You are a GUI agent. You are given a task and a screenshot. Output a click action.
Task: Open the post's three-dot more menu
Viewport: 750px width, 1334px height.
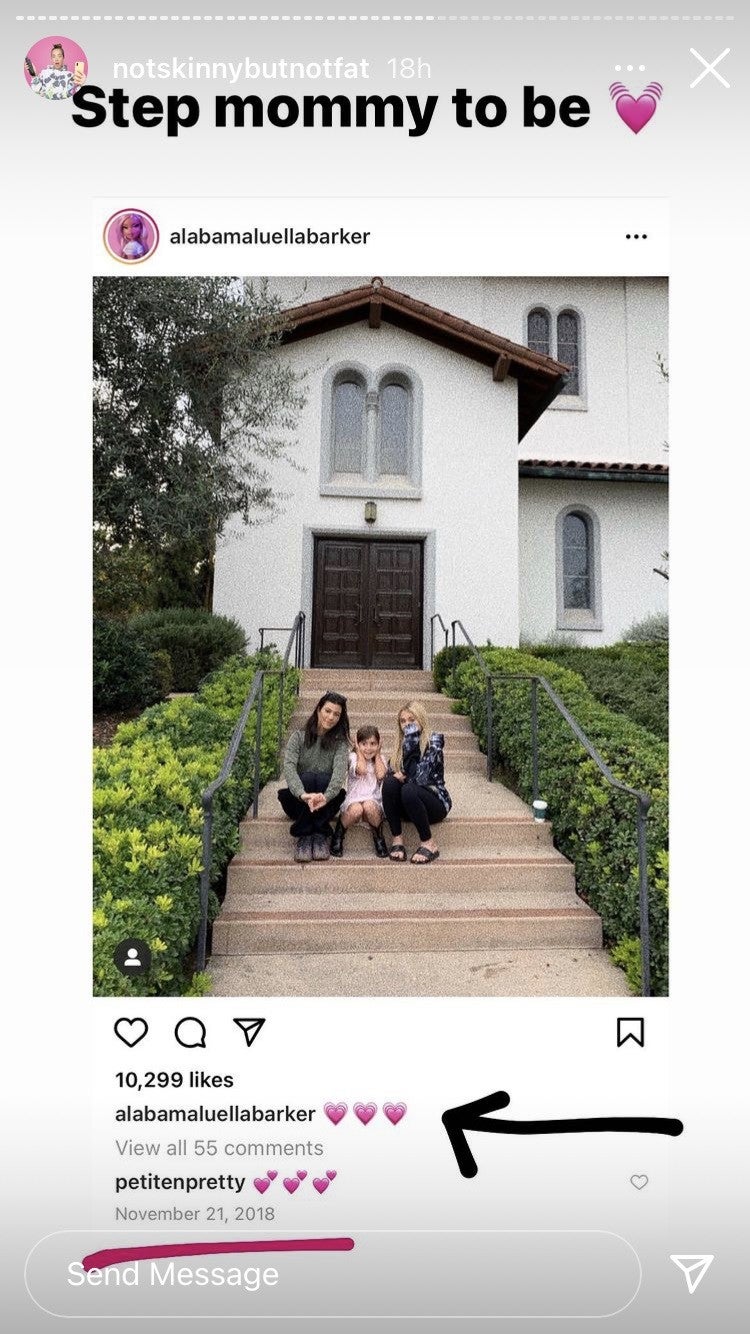[x=636, y=237]
